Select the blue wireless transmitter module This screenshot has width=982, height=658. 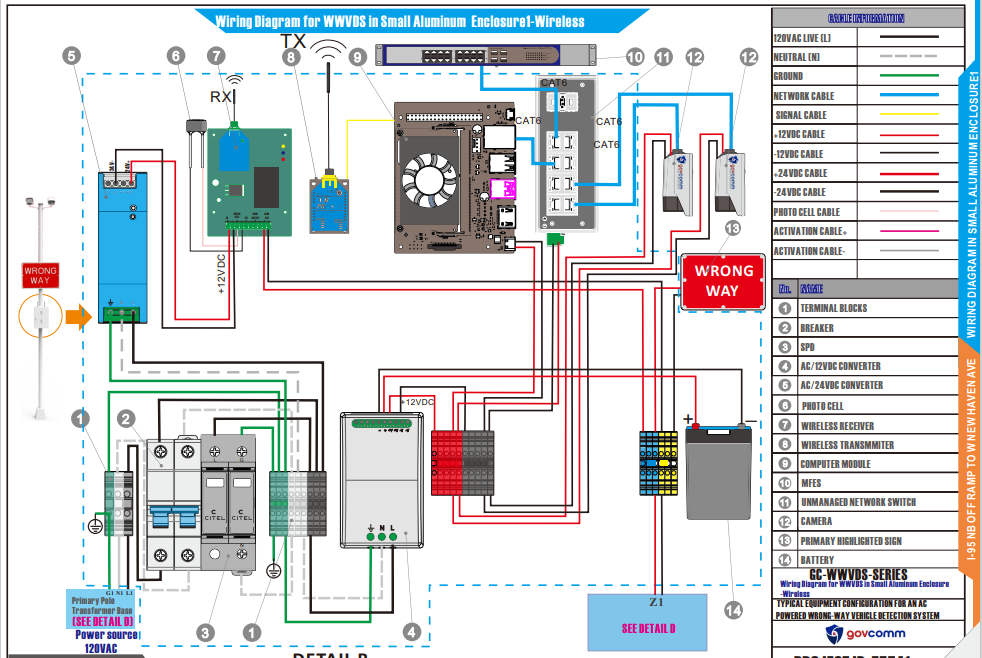click(x=329, y=205)
